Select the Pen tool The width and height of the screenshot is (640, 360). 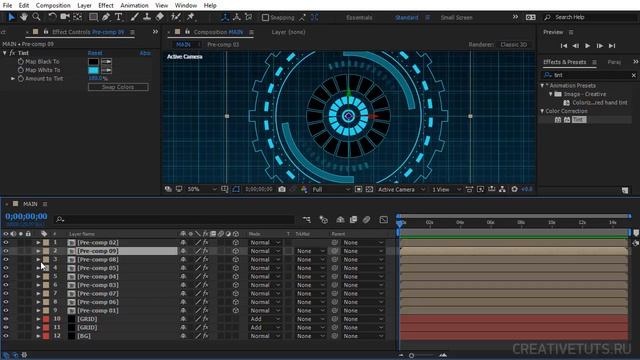pyautogui.click(x=106, y=17)
